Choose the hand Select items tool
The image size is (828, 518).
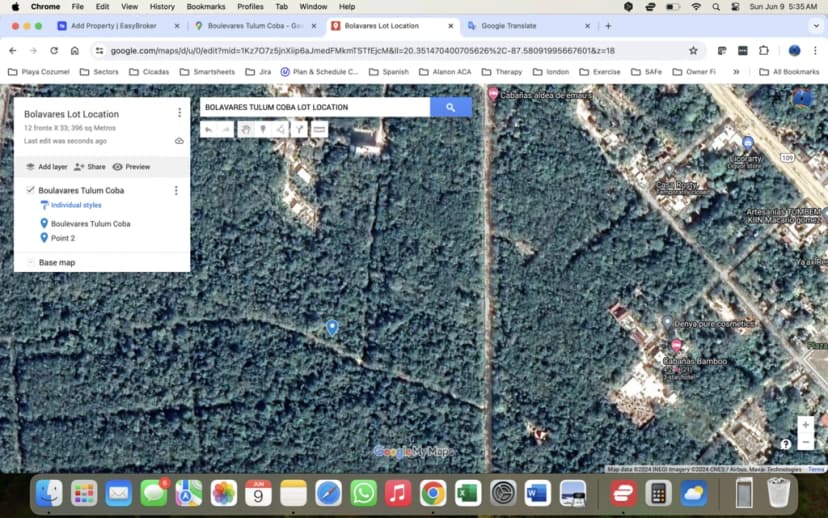245,129
